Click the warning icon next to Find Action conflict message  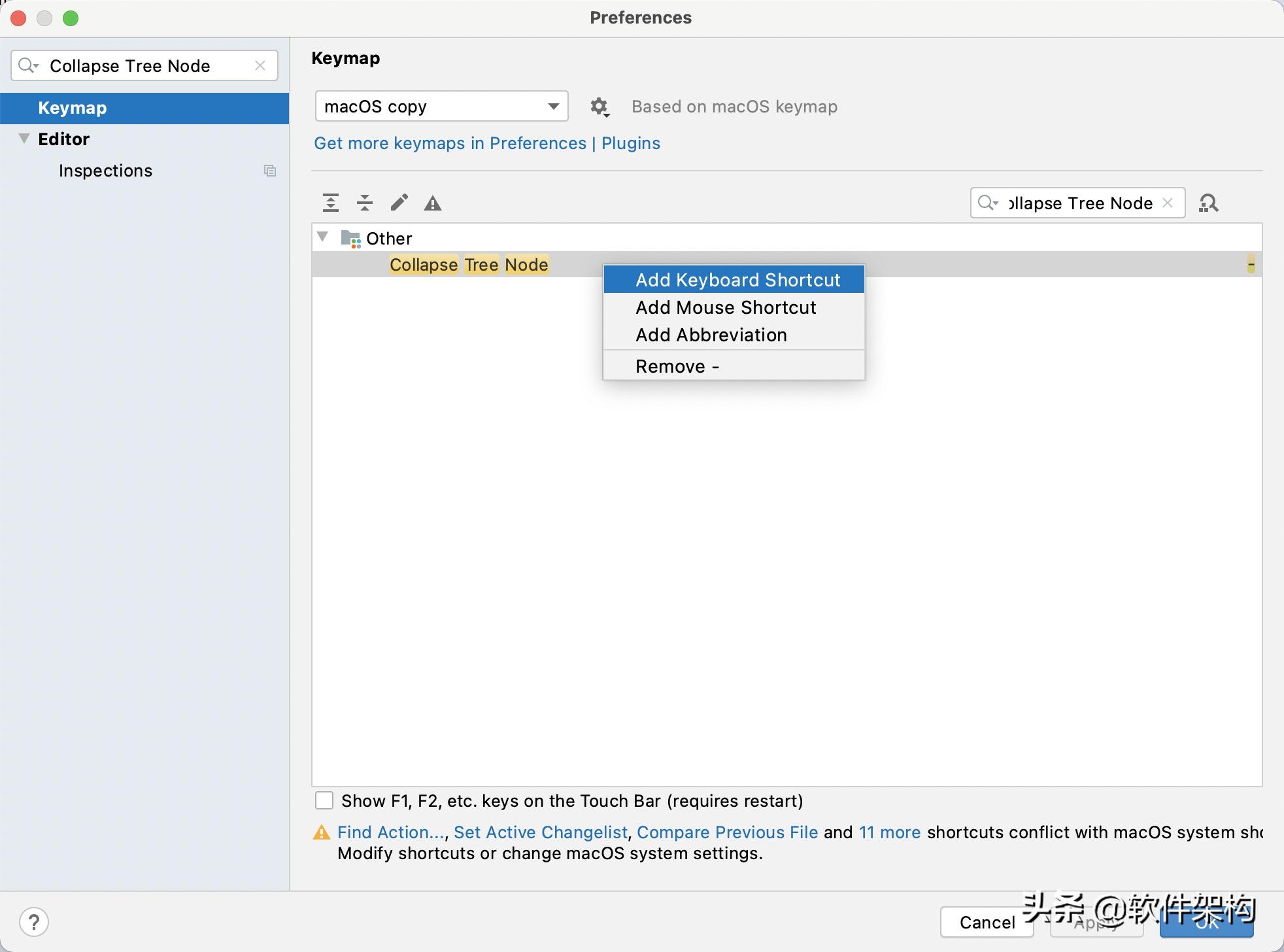(321, 832)
